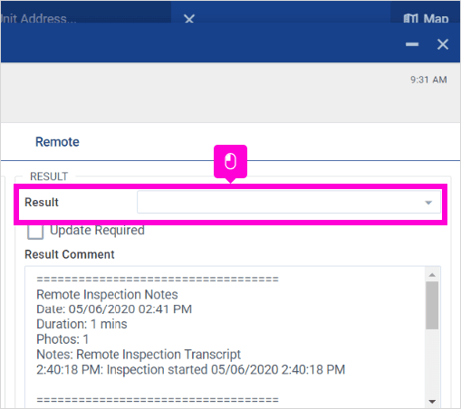Screen dimensions: 461x409
Task: Open the Map view icon
Action: point(411,19)
